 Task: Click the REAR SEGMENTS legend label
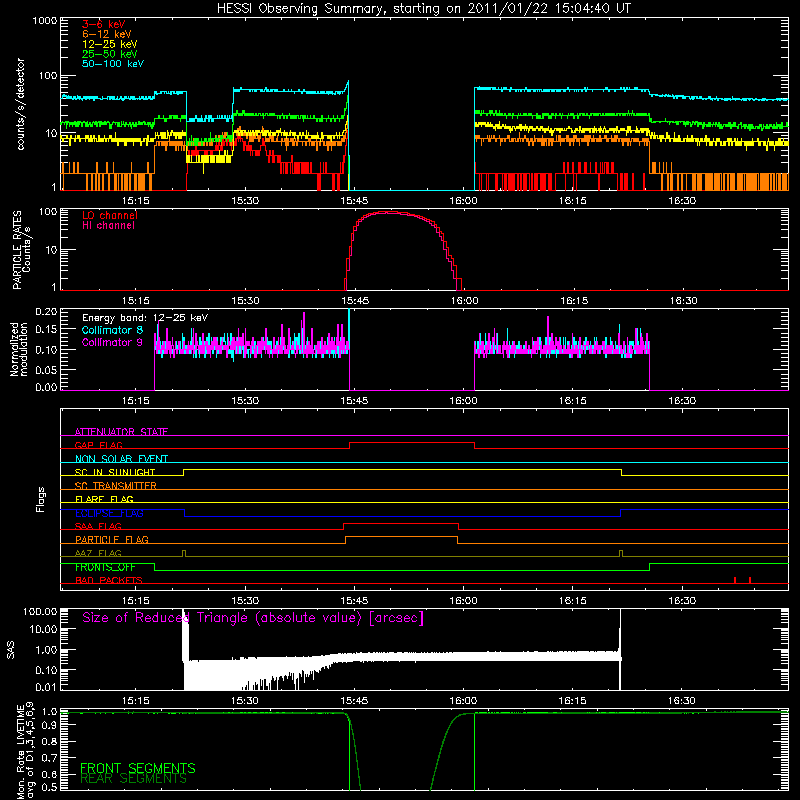[x=133, y=778]
